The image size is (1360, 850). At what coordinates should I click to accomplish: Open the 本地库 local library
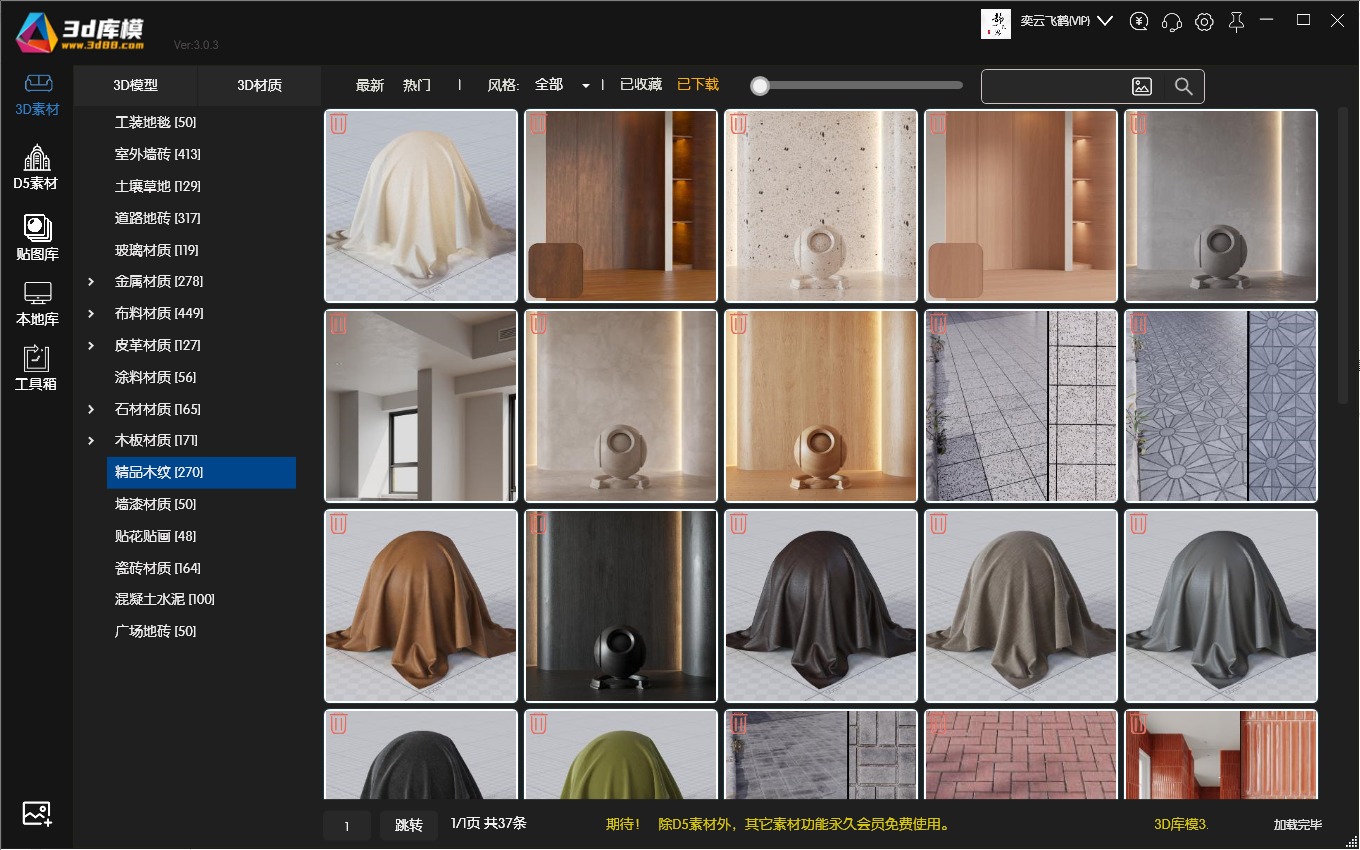(x=37, y=305)
